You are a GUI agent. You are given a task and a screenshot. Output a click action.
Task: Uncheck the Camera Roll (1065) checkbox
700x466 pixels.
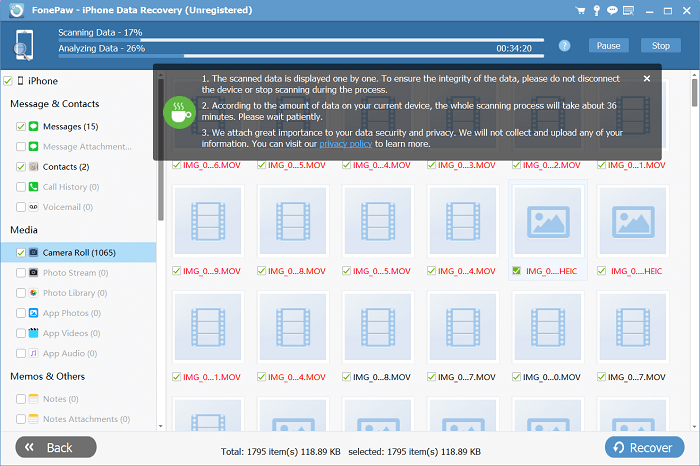point(21,252)
